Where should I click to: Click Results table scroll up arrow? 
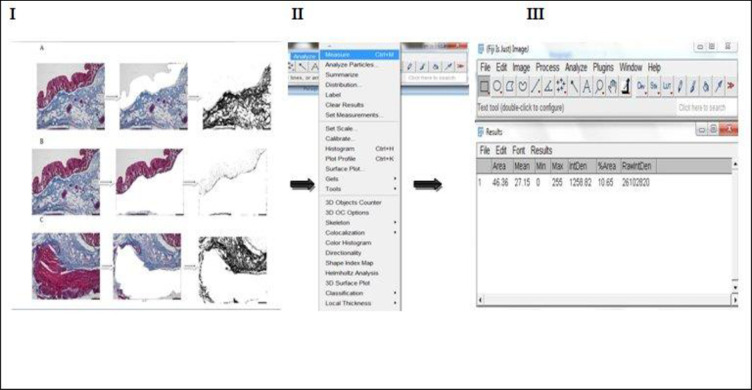[735, 165]
